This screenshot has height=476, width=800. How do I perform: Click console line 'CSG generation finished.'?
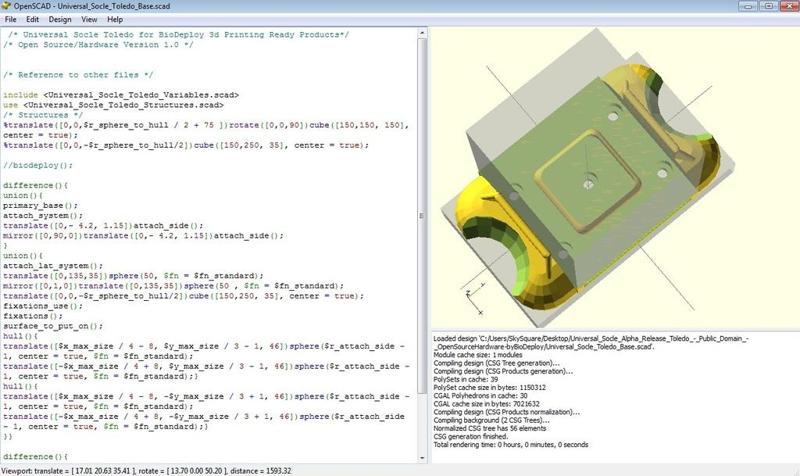470,436
